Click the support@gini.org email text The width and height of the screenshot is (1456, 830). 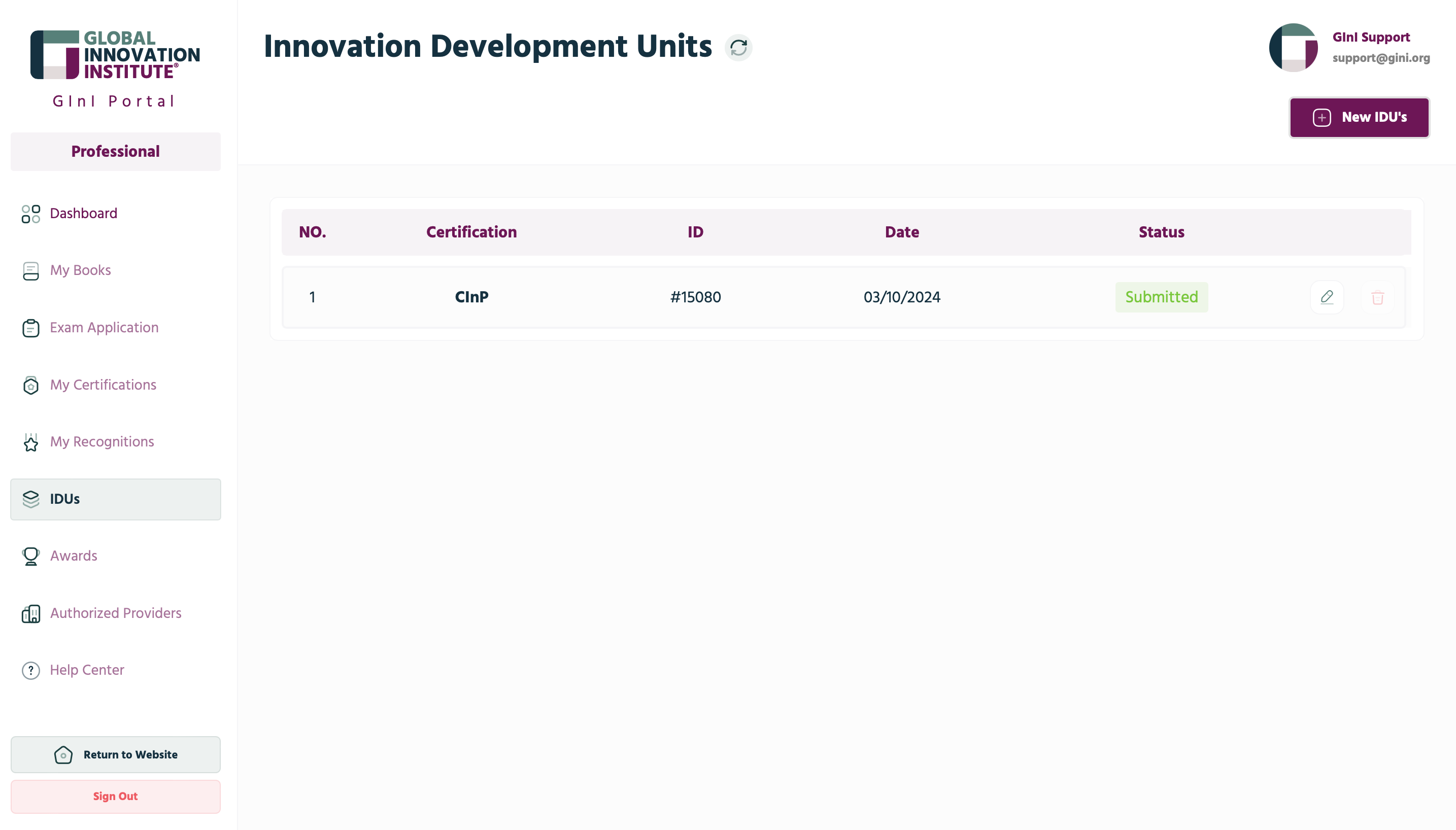(1381, 58)
